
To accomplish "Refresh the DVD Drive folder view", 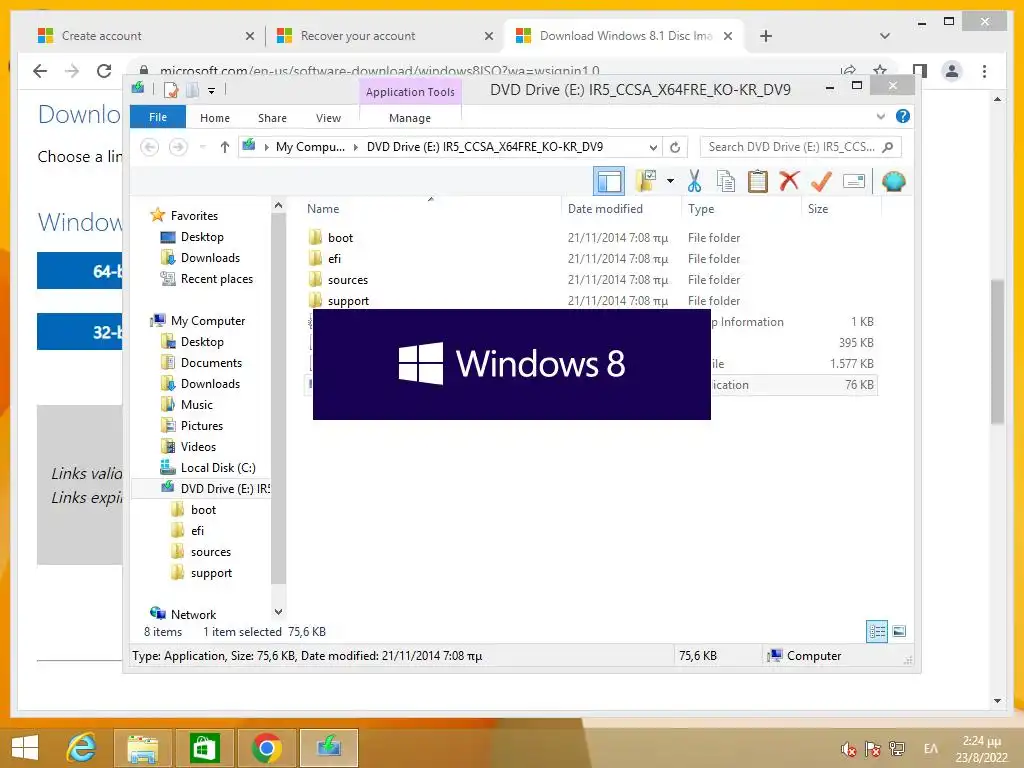I will coord(675,147).
